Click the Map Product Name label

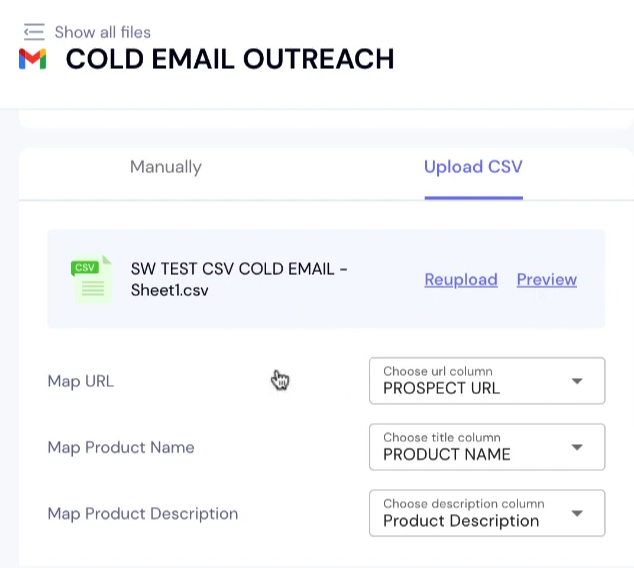[x=121, y=447]
